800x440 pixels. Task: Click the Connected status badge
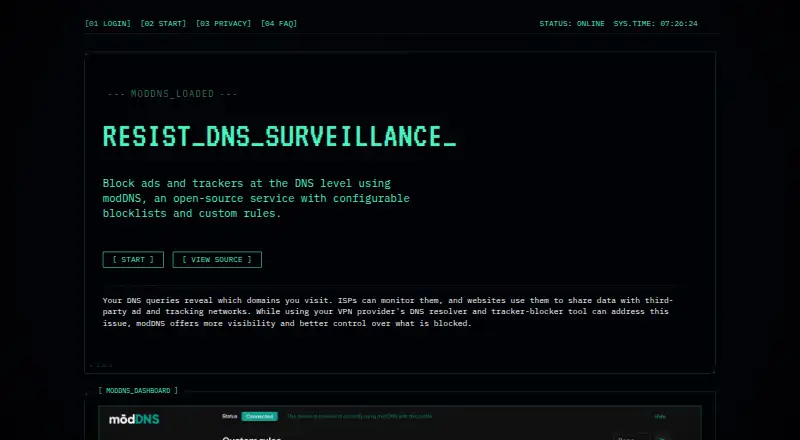pos(260,417)
